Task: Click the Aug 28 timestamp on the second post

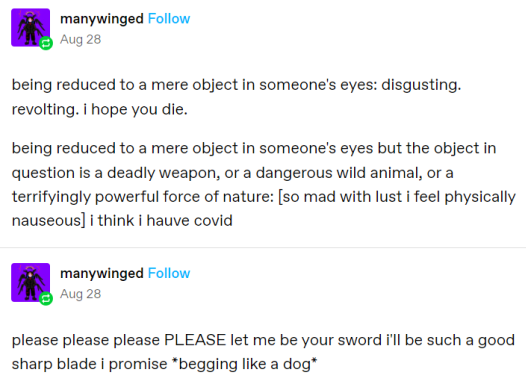Action: point(81,294)
